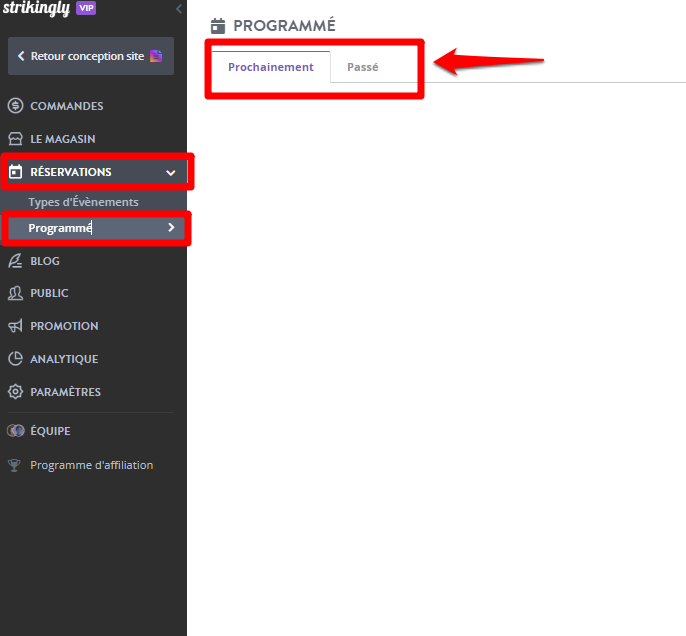
Task: Open the PARAMÈTRES section
Action: click(x=65, y=392)
